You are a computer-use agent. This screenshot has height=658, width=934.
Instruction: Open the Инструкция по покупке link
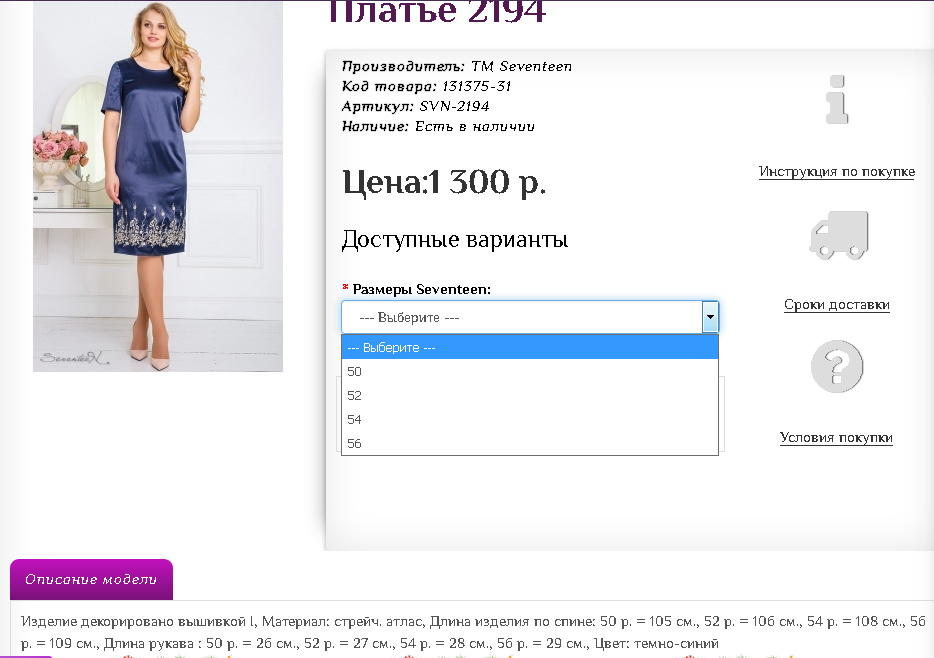(x=837, y=172)
